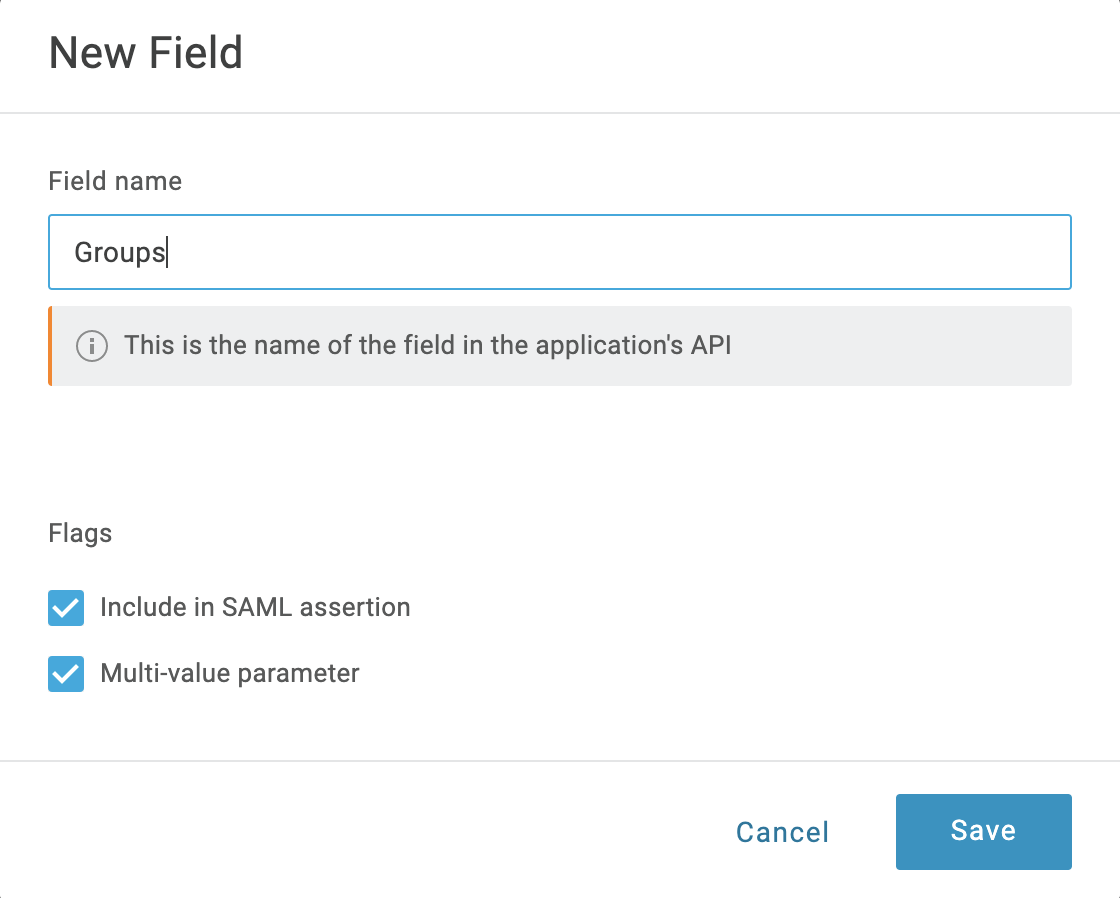Disable the Multi-value parameter checkbox
1120x898 pixels.
coord(66,674)
